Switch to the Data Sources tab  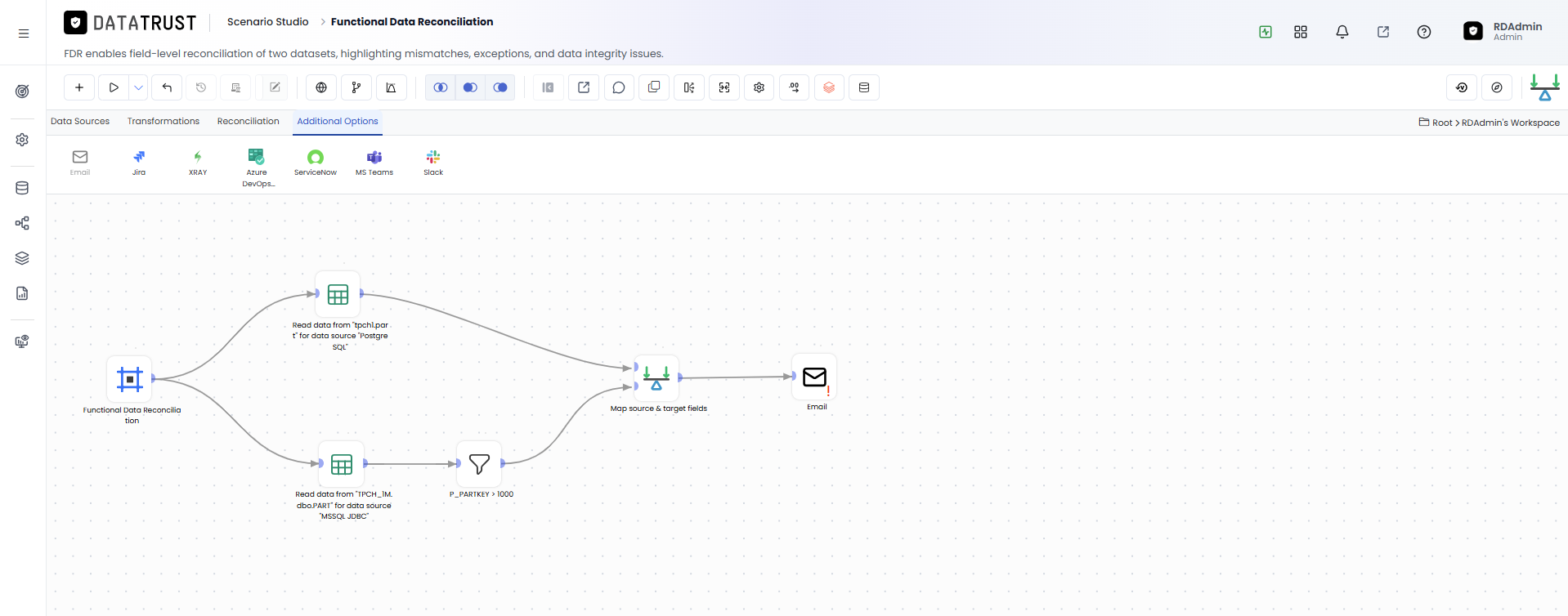pyautogui.click(x=80, y=121)
